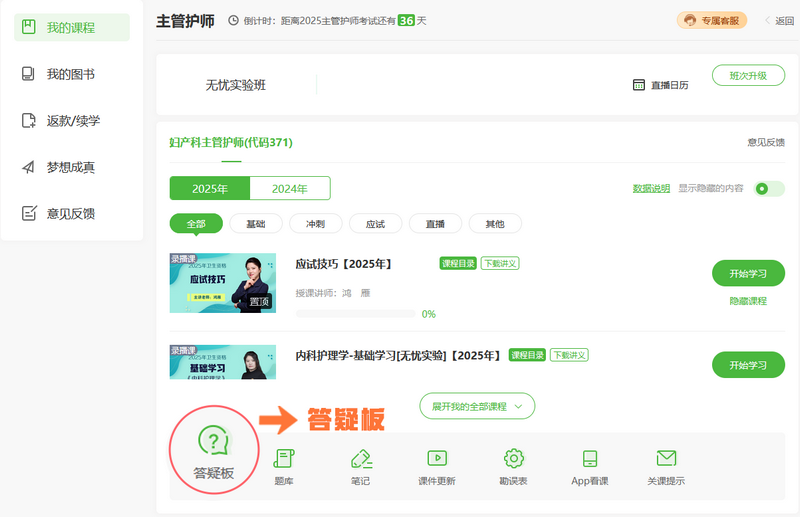Click the 隐藏课程 link
Viewport: 800px width, 517px height.
pyautogui.click(x=748, y=300)
